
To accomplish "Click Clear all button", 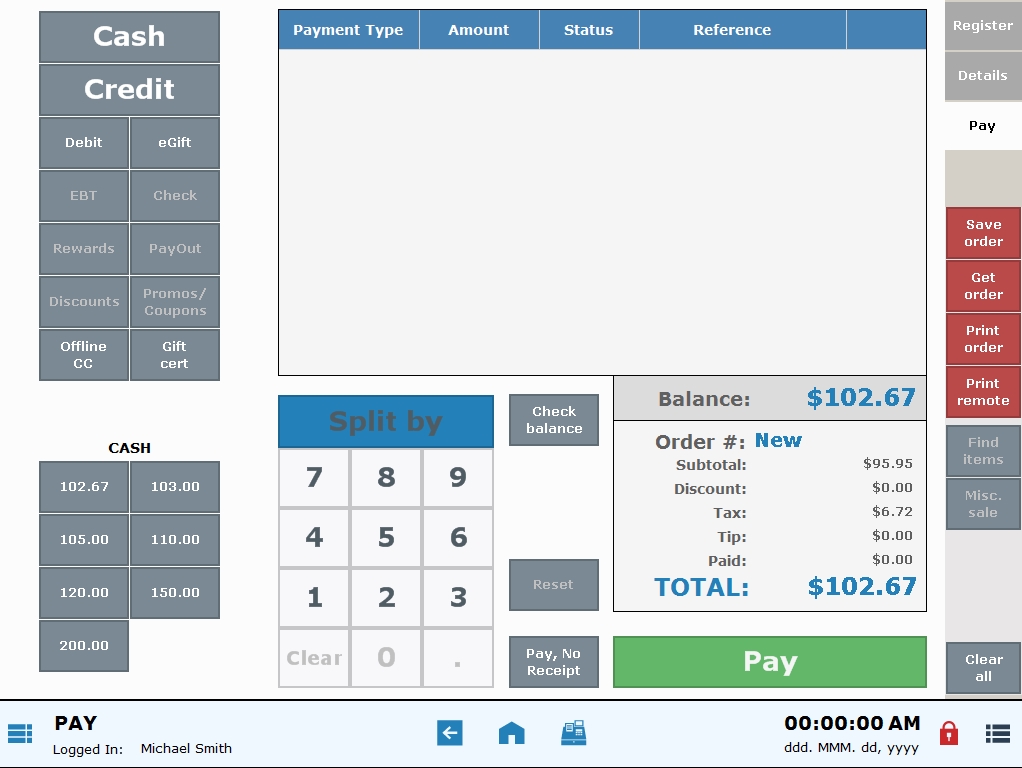I will coord(983,668).
